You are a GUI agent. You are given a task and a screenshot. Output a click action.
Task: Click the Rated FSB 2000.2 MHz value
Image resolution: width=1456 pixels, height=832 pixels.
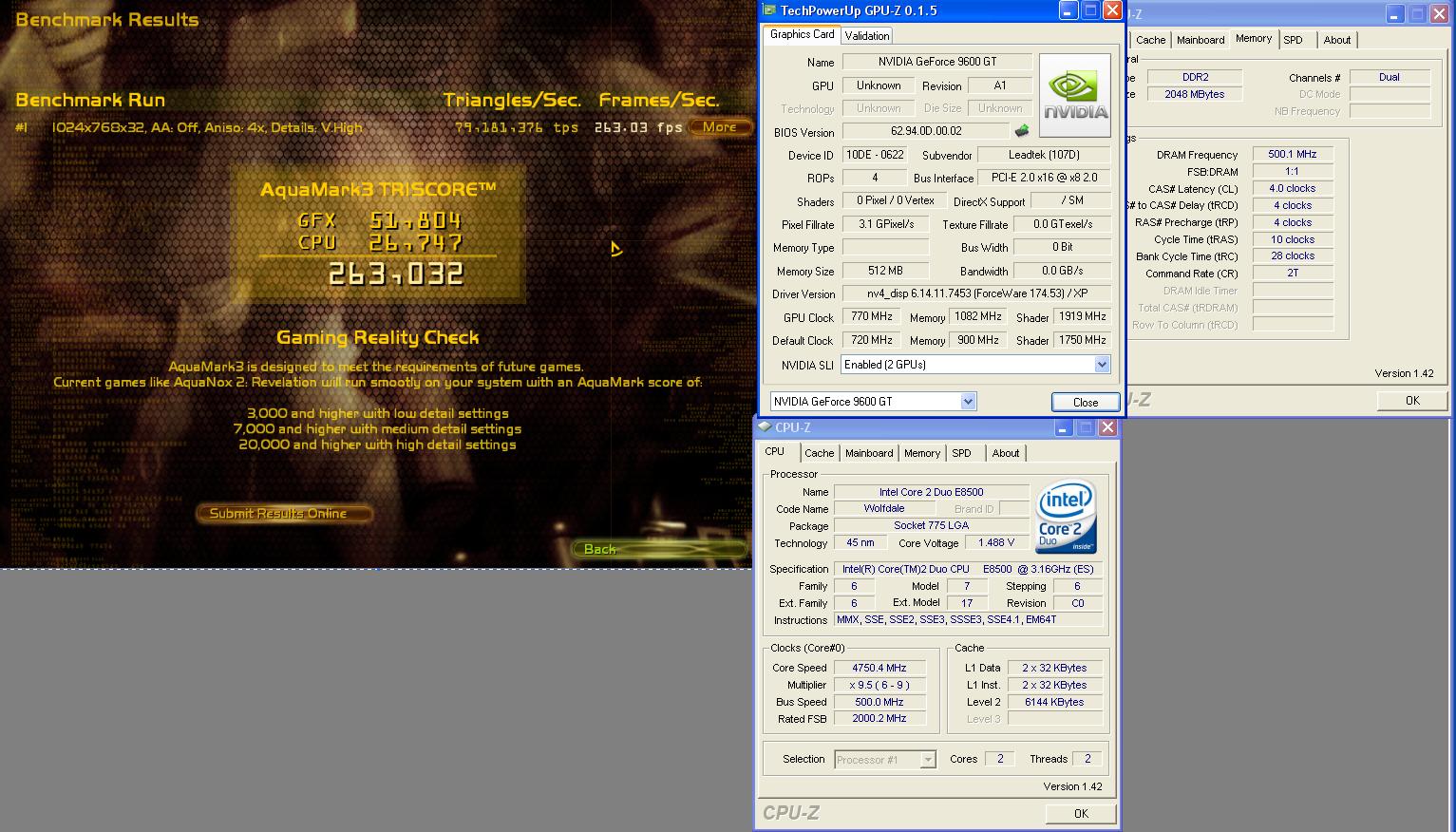tap(879, 718)
